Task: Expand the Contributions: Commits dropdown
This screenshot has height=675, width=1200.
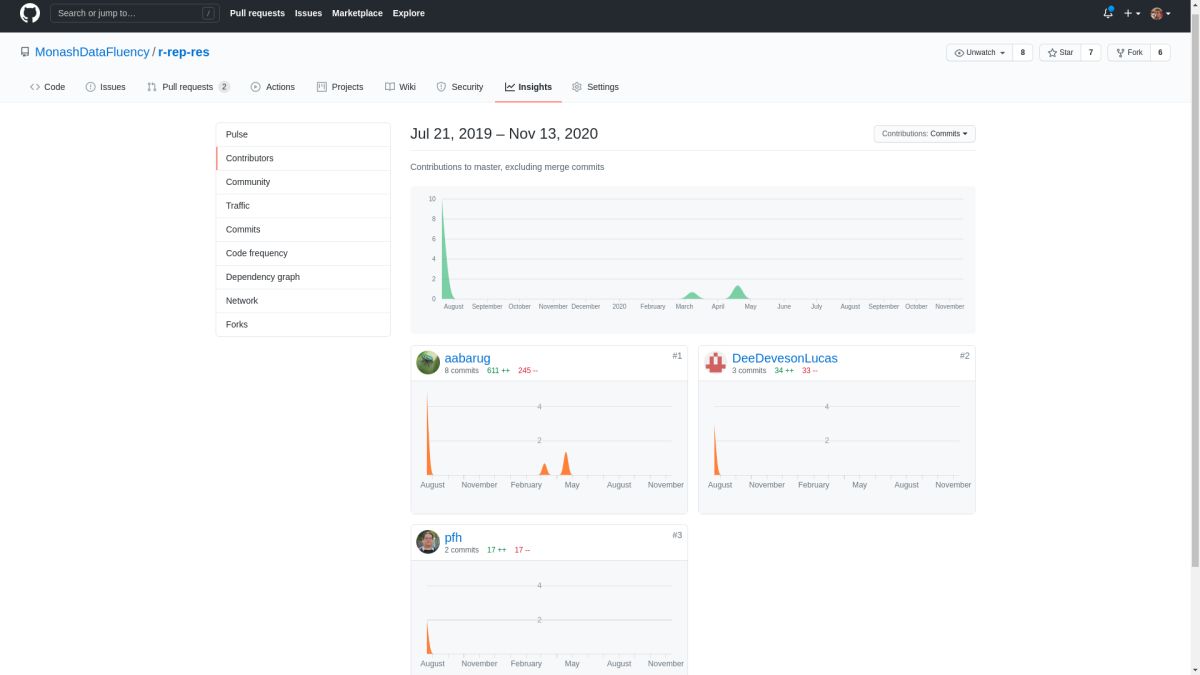Action: coord(924,134)
